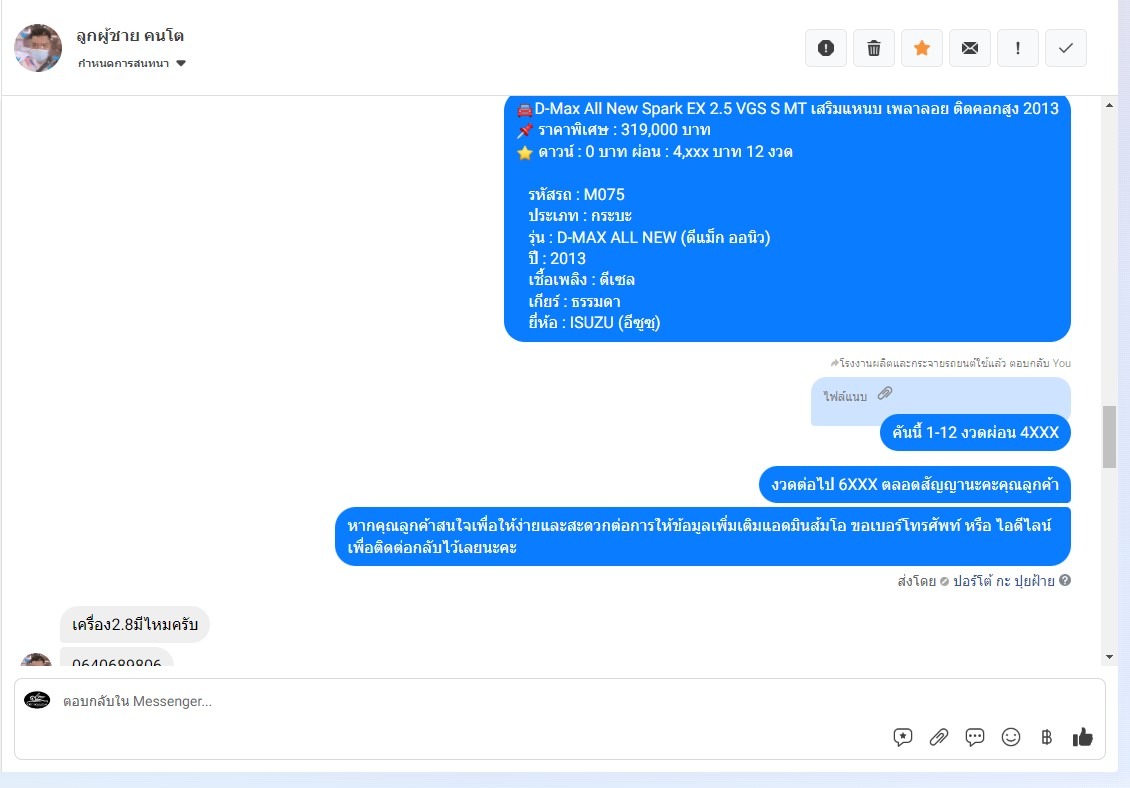Mark conversation unread with envelope icon
Image resolution: width=1130 pixels, height=788 pixels.
(x=970, y=48)
